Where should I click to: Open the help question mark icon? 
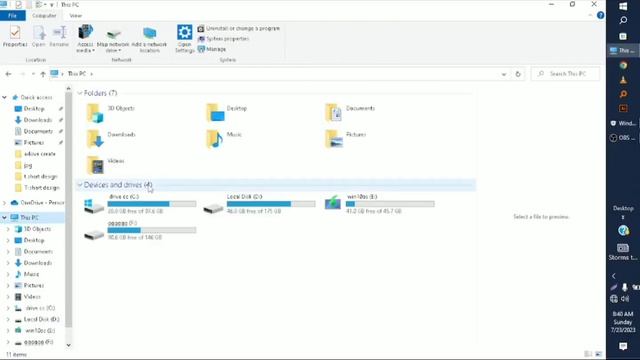pos(600,16)
